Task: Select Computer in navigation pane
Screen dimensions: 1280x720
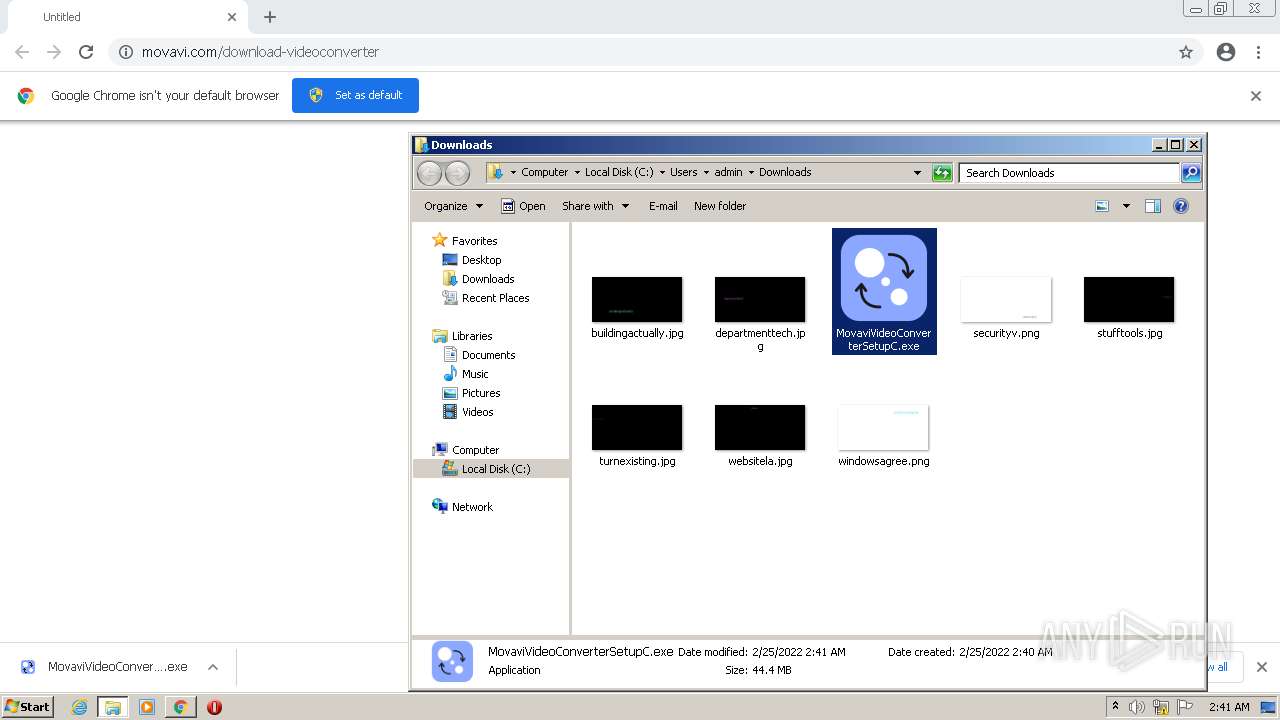Action: [475, 450]
